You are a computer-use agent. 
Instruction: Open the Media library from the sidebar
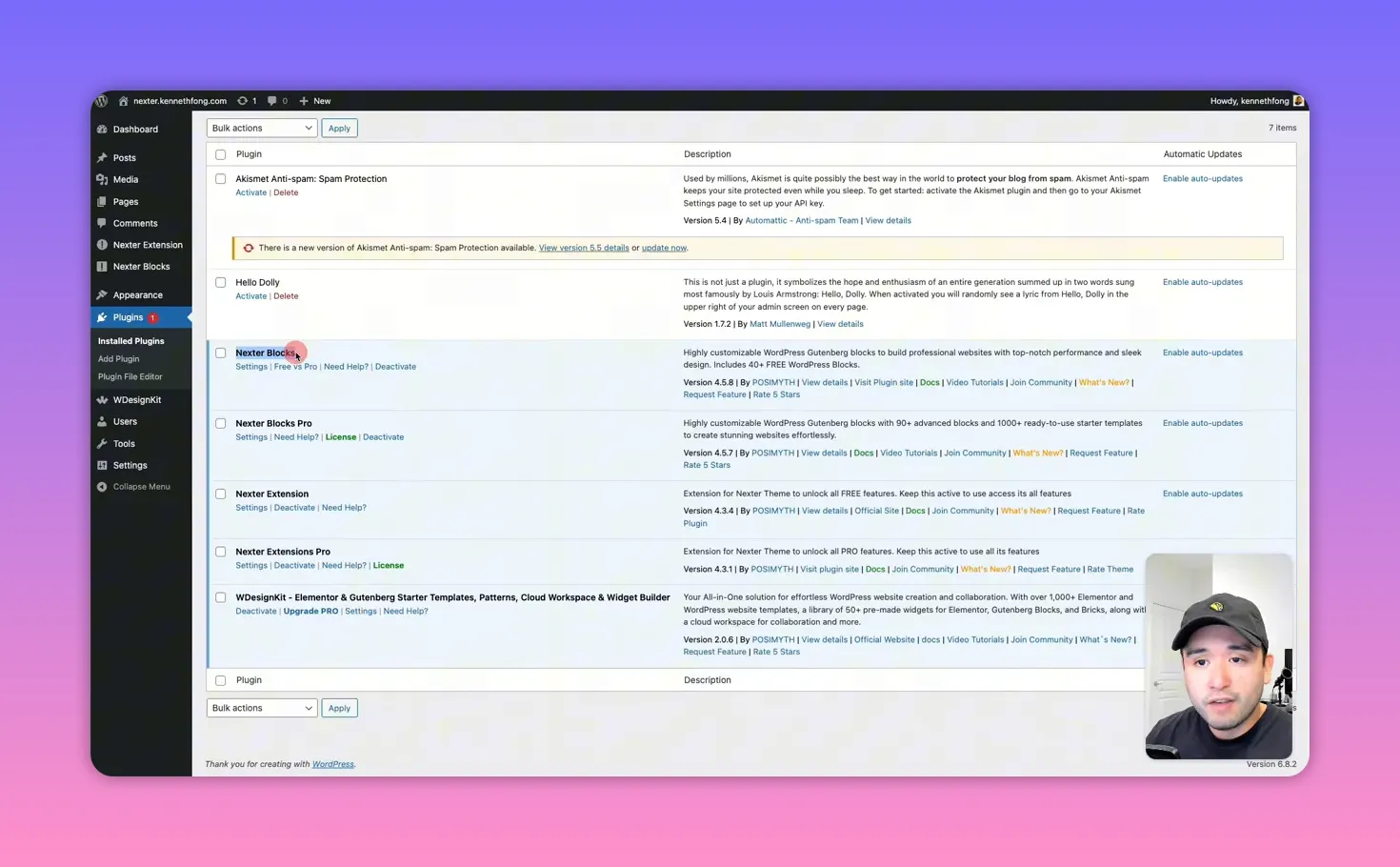(x=125, y=179)
